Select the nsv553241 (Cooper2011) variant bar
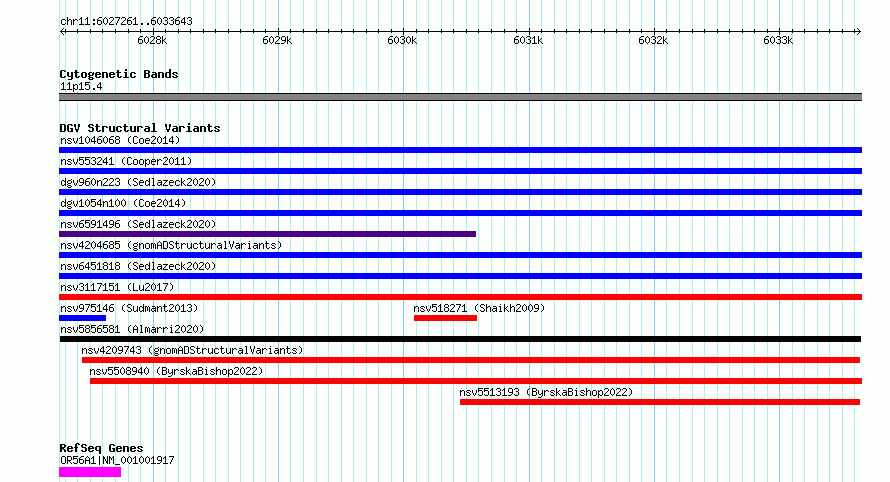890x482 pixels. (x=460, y=171)
